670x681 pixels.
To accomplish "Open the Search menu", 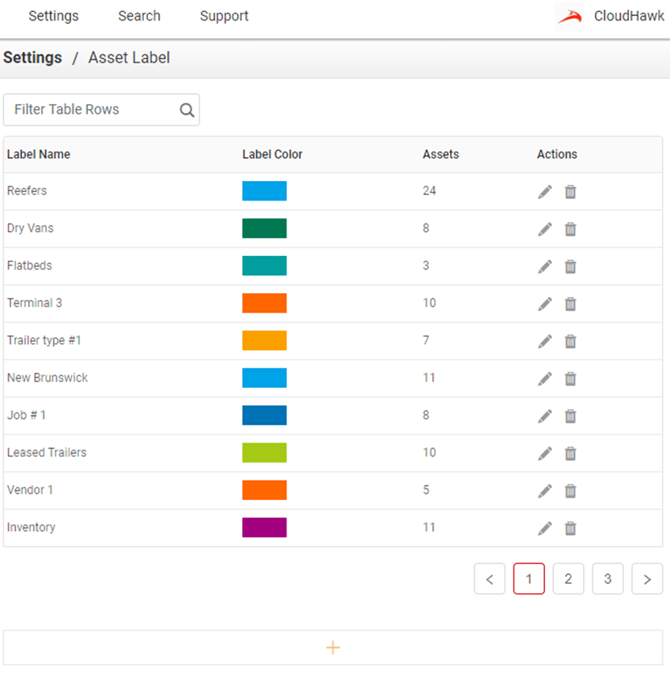I will click(139, 16).
